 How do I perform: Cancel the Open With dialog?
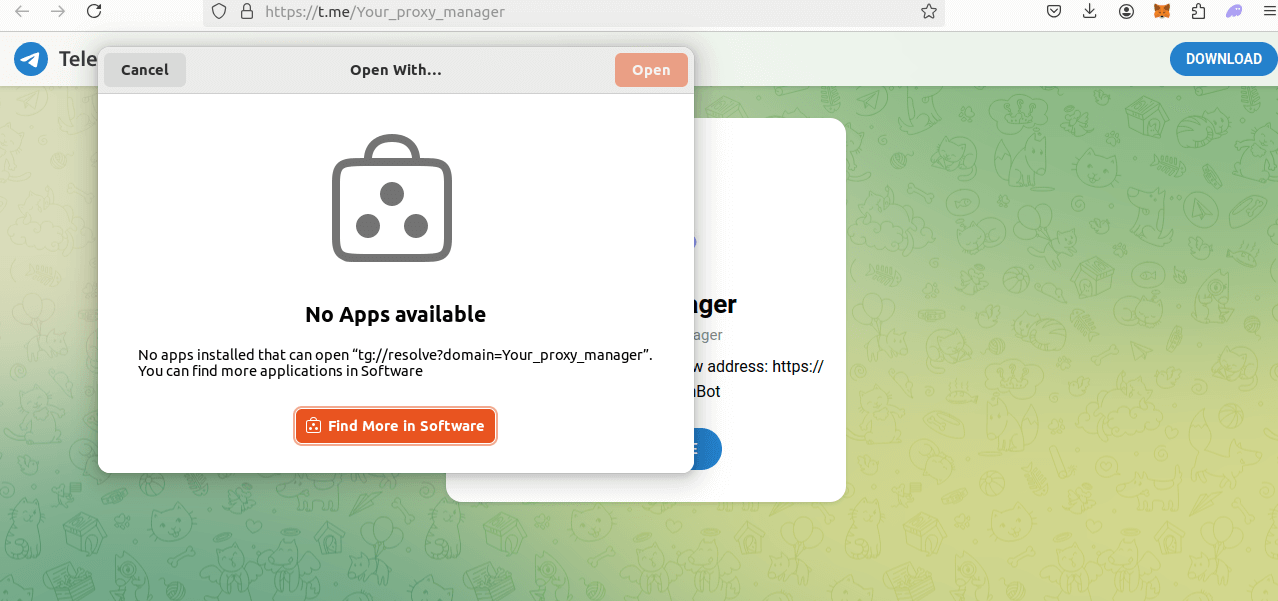145,70
